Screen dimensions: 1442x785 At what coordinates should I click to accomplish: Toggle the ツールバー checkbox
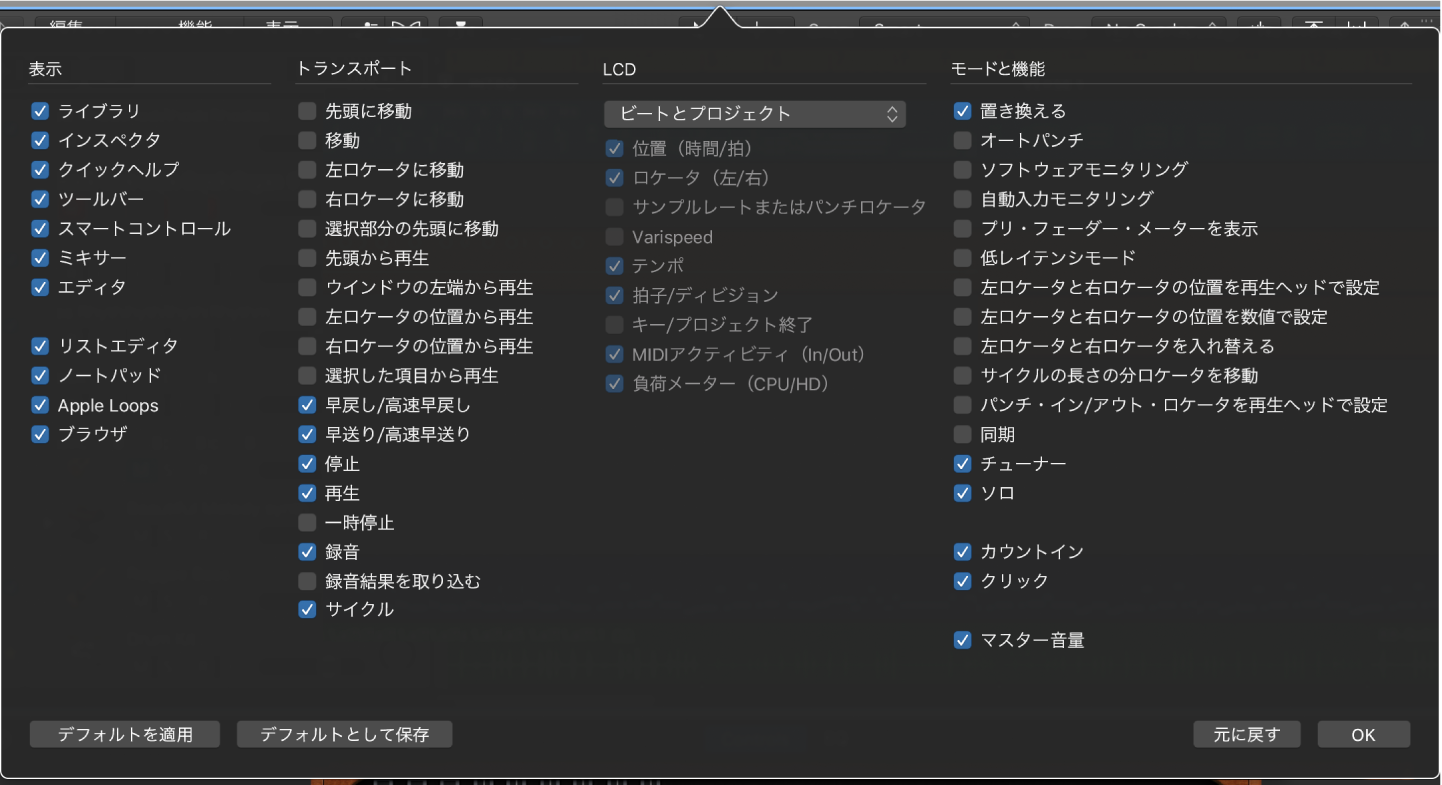pyautogui.click(x=40, y=199)
